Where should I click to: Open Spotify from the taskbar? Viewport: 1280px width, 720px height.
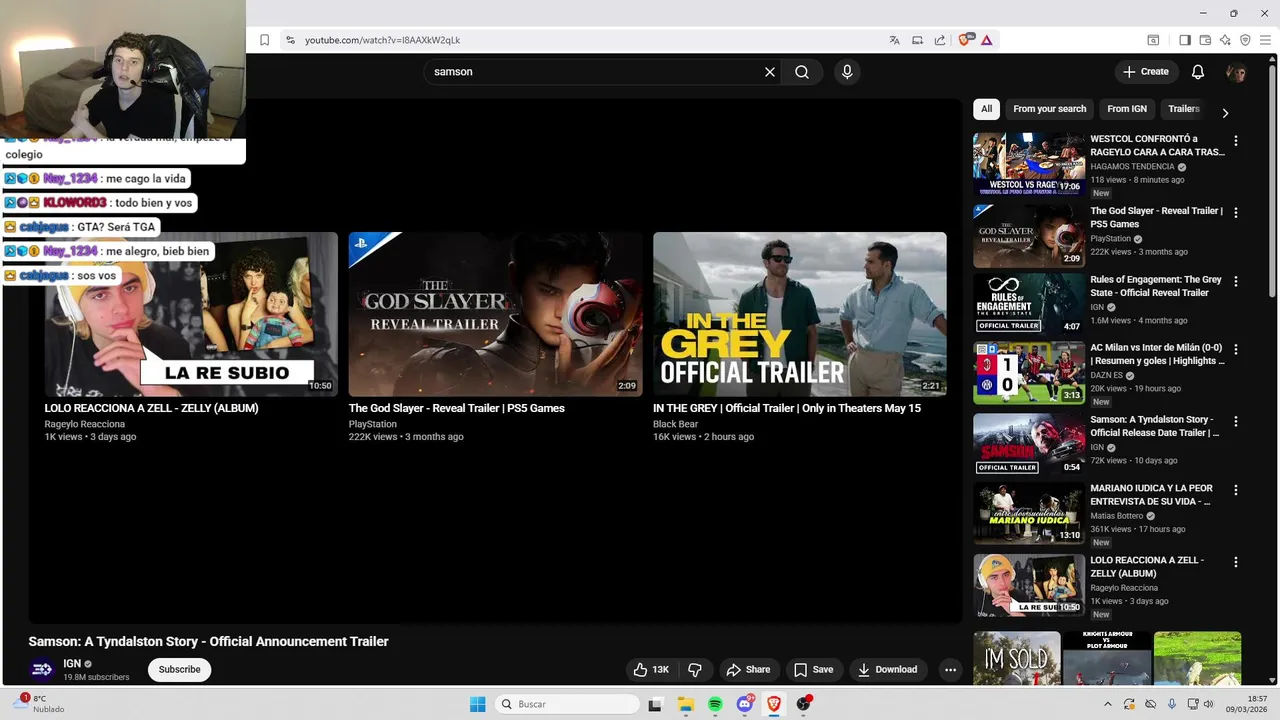point(715,704)
